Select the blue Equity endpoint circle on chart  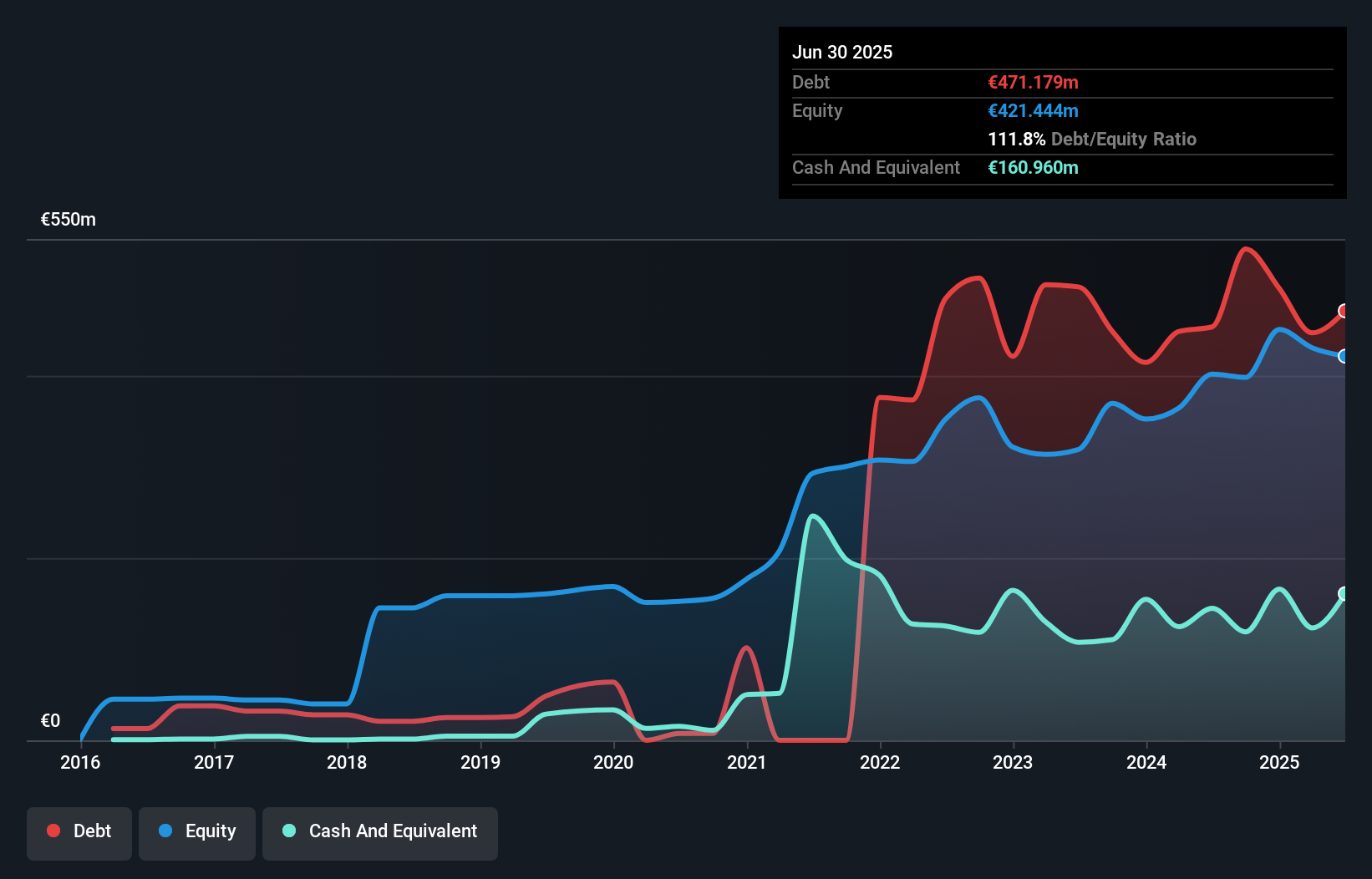[x=1344, y=356]
